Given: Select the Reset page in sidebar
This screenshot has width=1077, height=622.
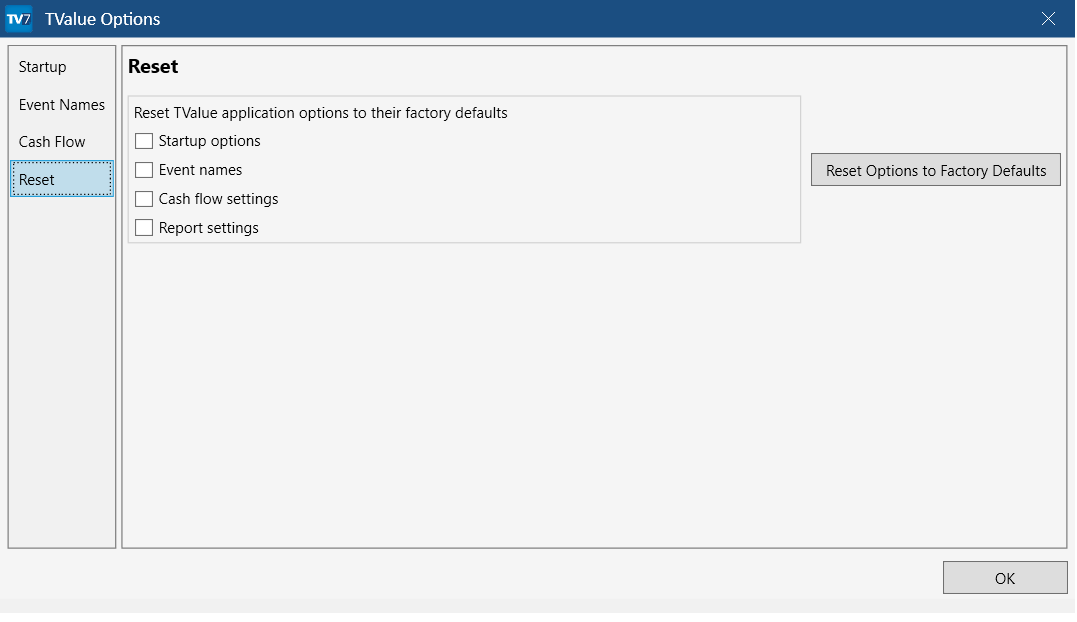Looking at the screenshot, I should pyautogui.click(x=62, y=179).
